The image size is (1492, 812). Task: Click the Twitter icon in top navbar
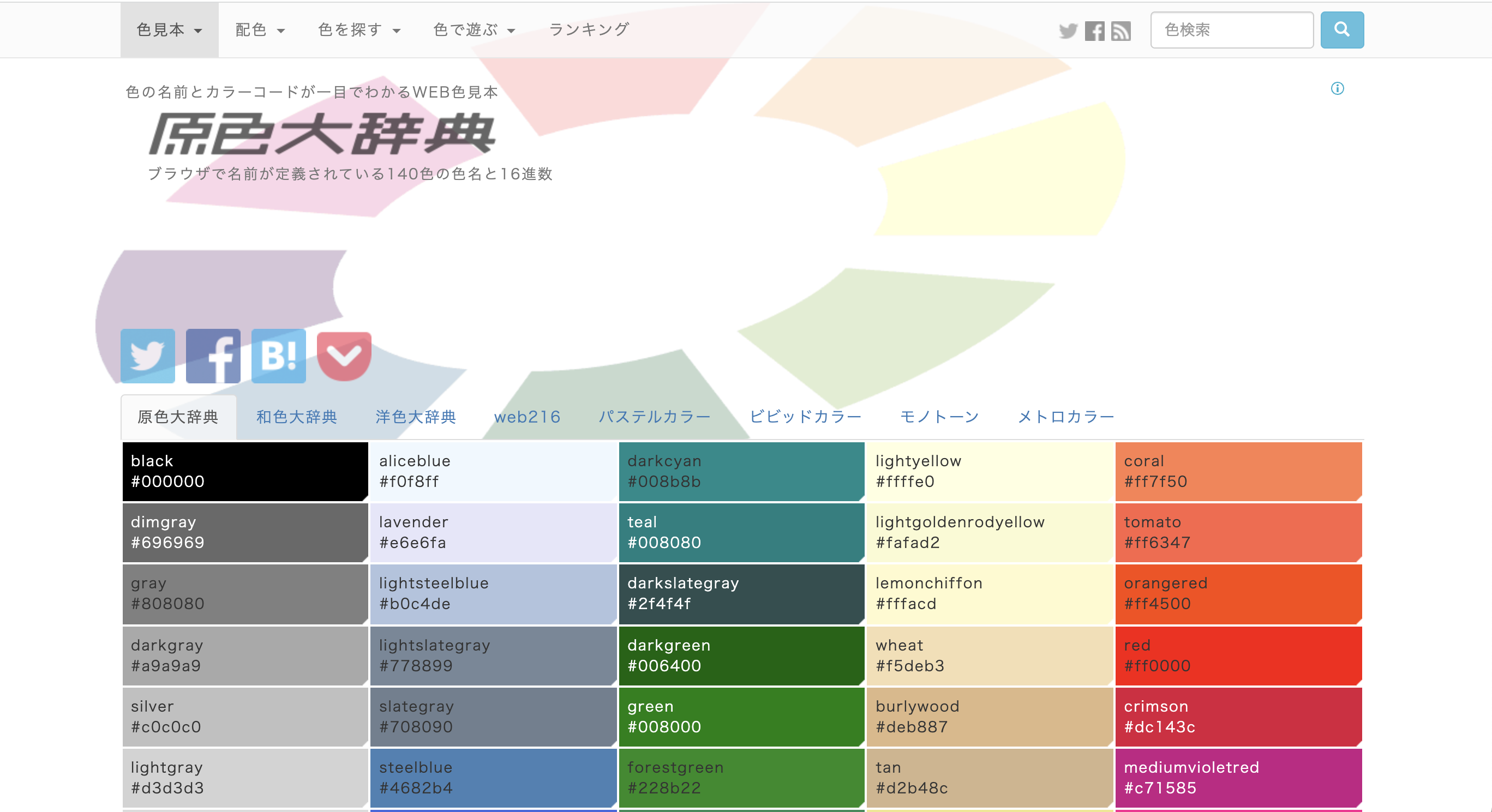[x=1068, y=31]
